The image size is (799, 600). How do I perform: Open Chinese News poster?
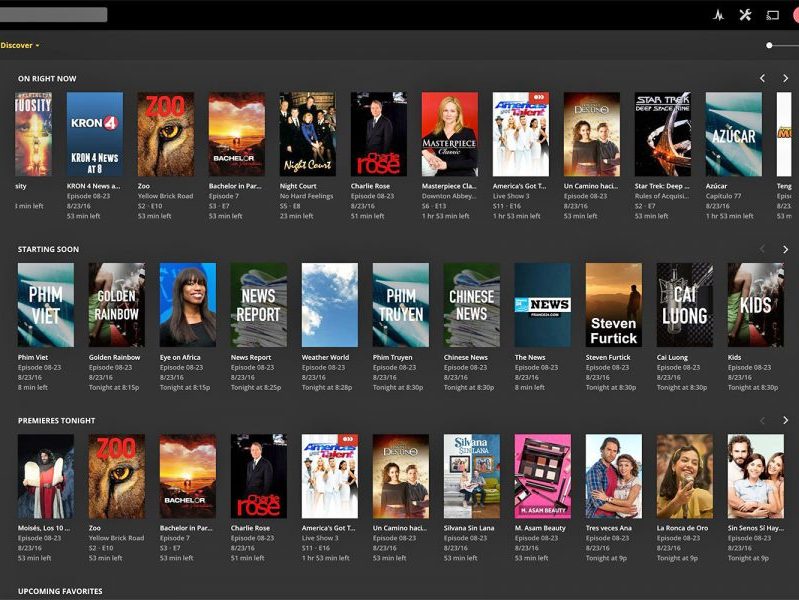tap(472, 305)
